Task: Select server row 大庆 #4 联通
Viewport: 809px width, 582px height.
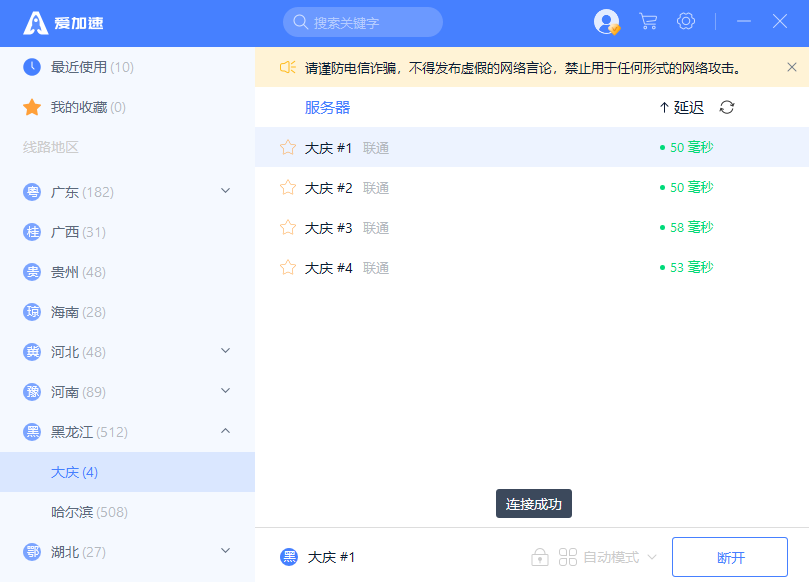Action: [532, 267]
